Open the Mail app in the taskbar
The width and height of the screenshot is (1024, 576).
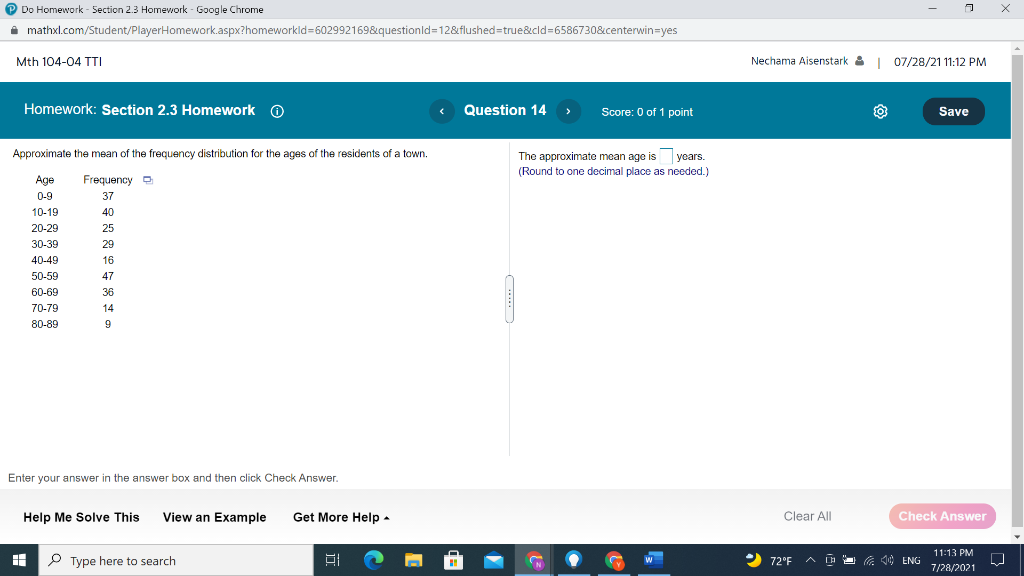[494, 560]
